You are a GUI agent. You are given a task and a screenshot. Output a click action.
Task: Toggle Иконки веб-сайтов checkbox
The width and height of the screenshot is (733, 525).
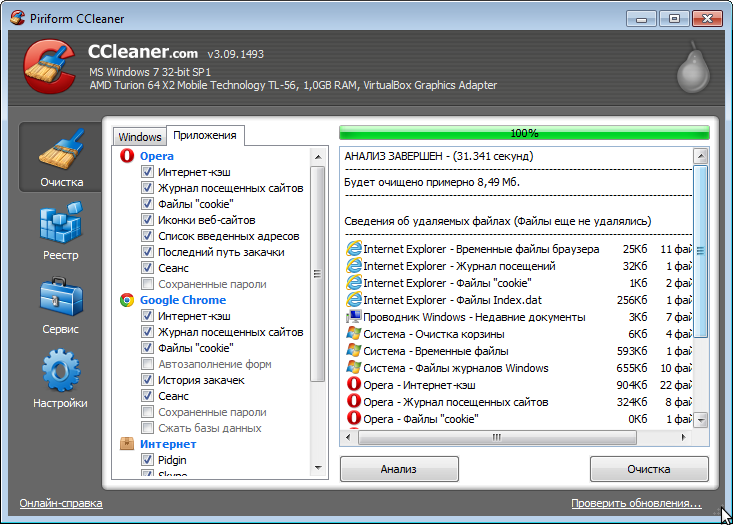coord(147,220)
